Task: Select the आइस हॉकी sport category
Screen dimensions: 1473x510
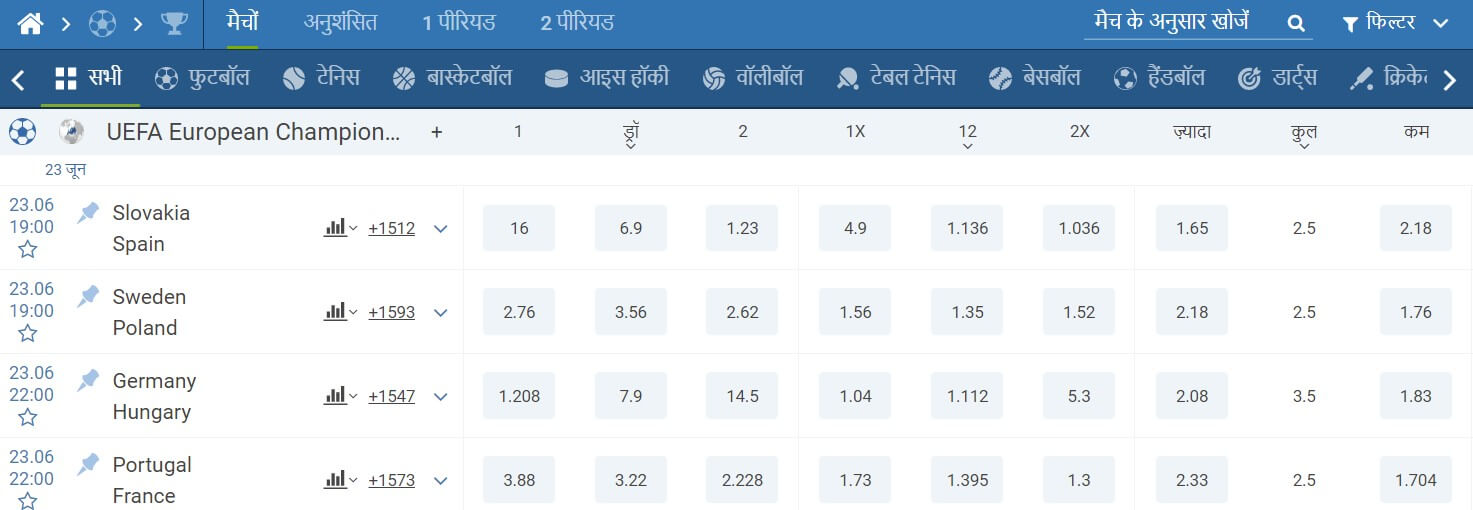Action: click(606, 78)
